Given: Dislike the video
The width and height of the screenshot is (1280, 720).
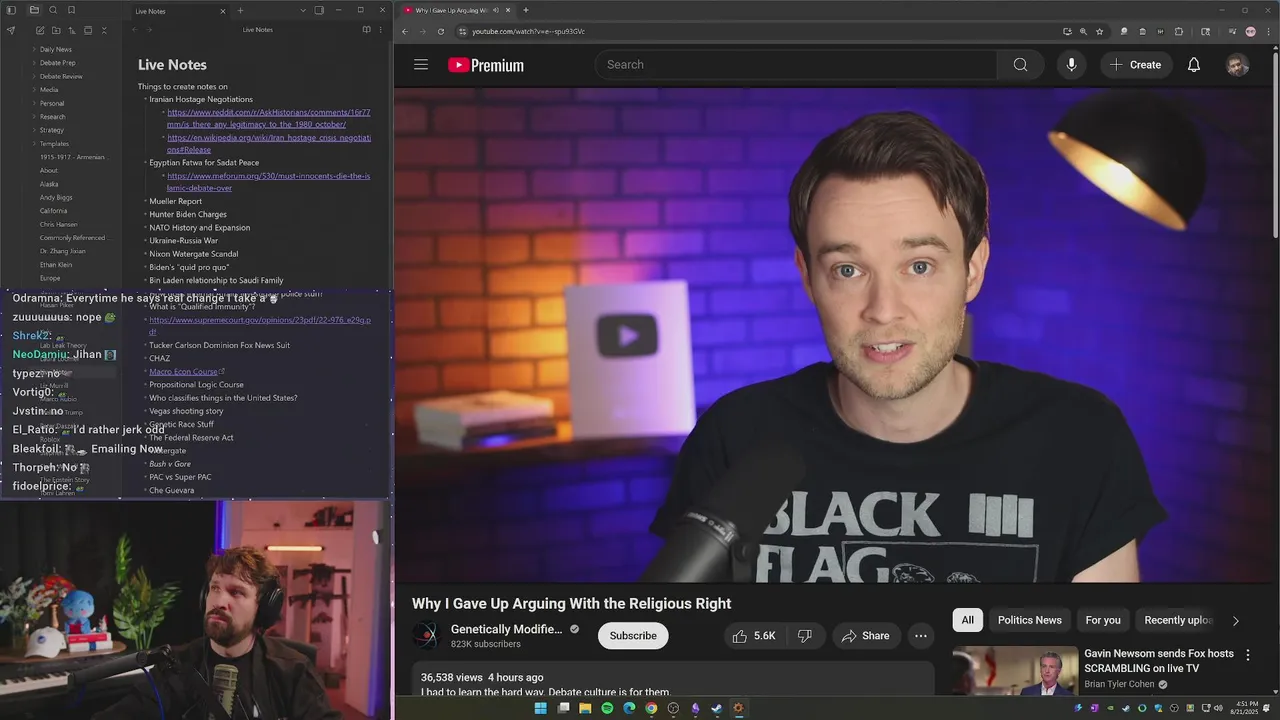Looking at the screenshot, I should [x=805, y=636].
